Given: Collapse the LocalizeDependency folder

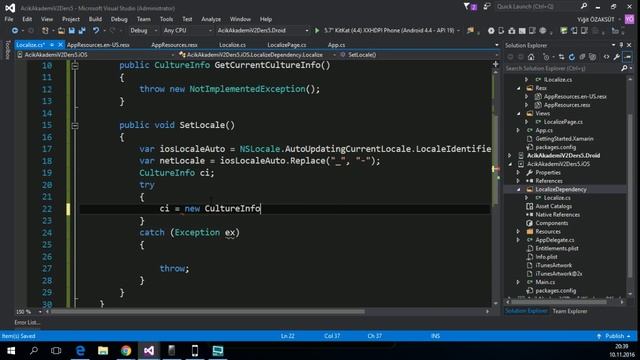Looking at the screenshot, I should point(518,189).
